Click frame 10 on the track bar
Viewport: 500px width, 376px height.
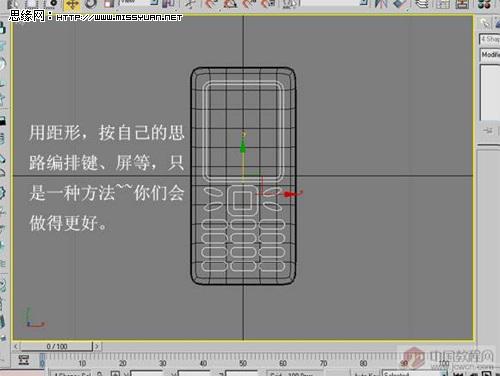pyautogui.click(x=82, y=363)
